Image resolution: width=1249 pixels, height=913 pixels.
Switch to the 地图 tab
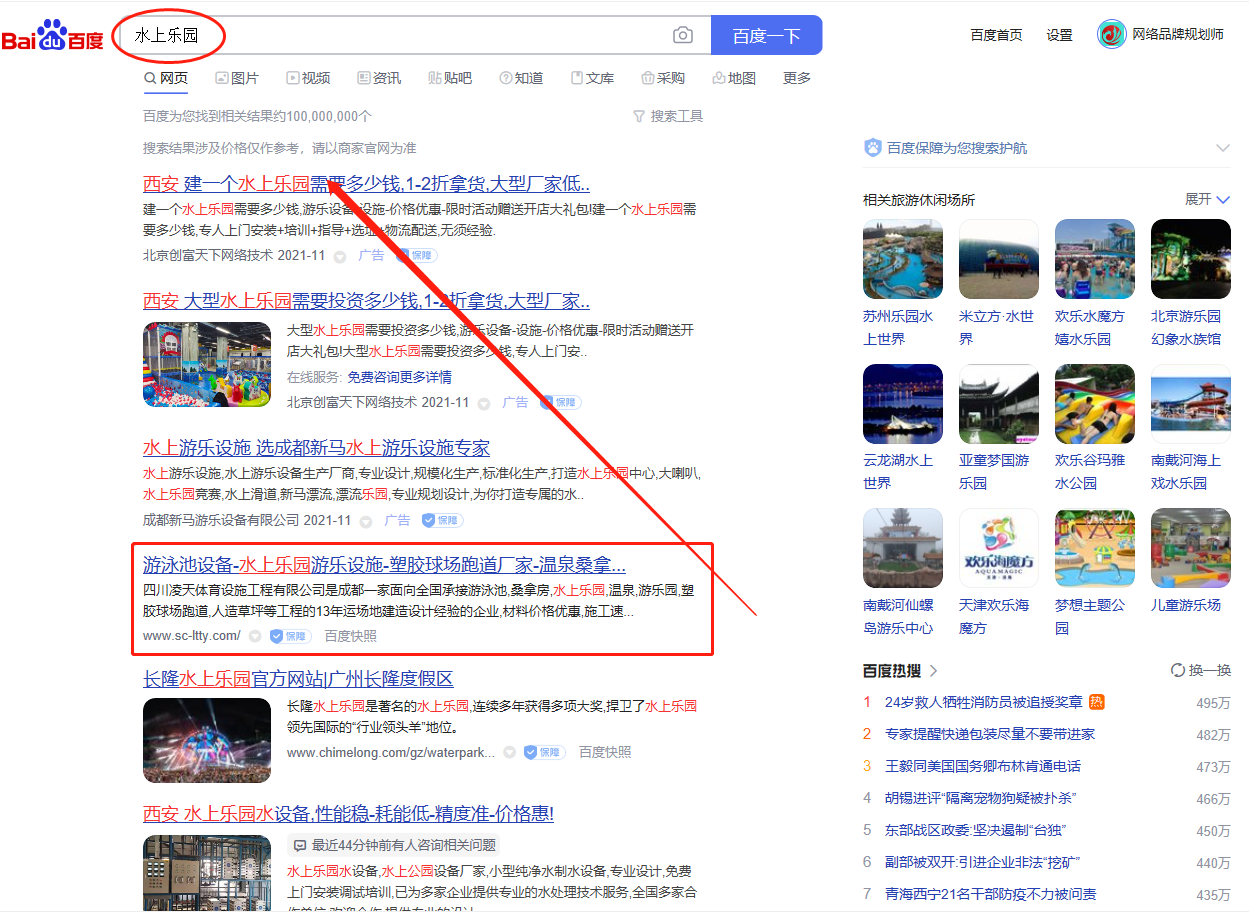(734, 78)
